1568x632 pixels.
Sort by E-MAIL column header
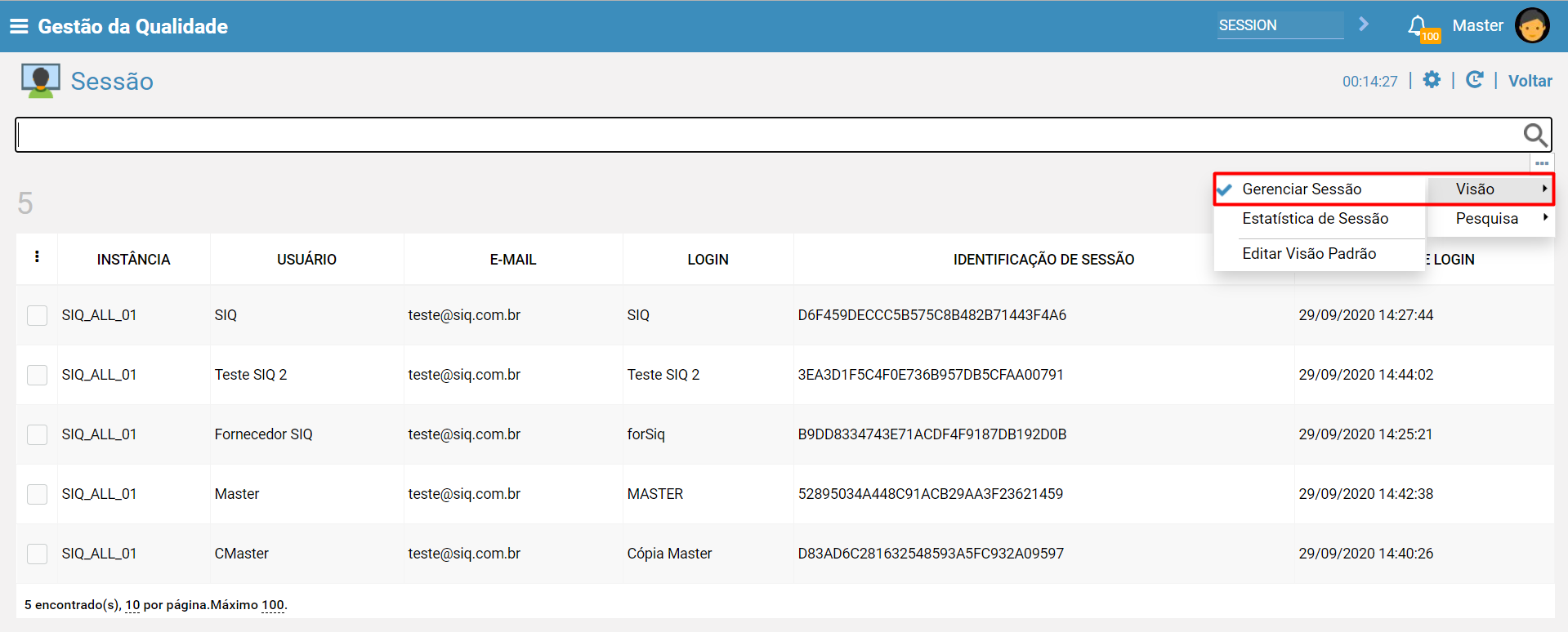[x=513, y=260]
